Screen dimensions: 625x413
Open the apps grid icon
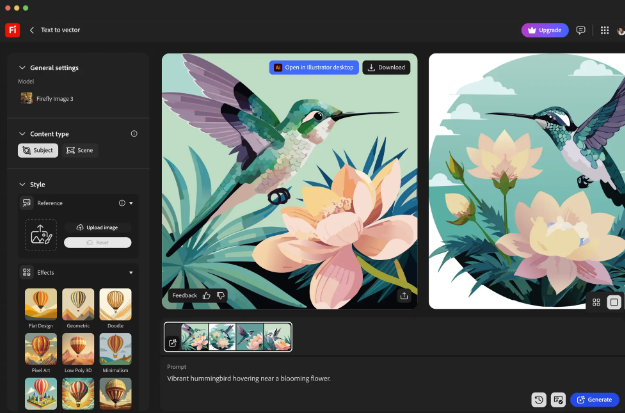click(x=605, y=30)
